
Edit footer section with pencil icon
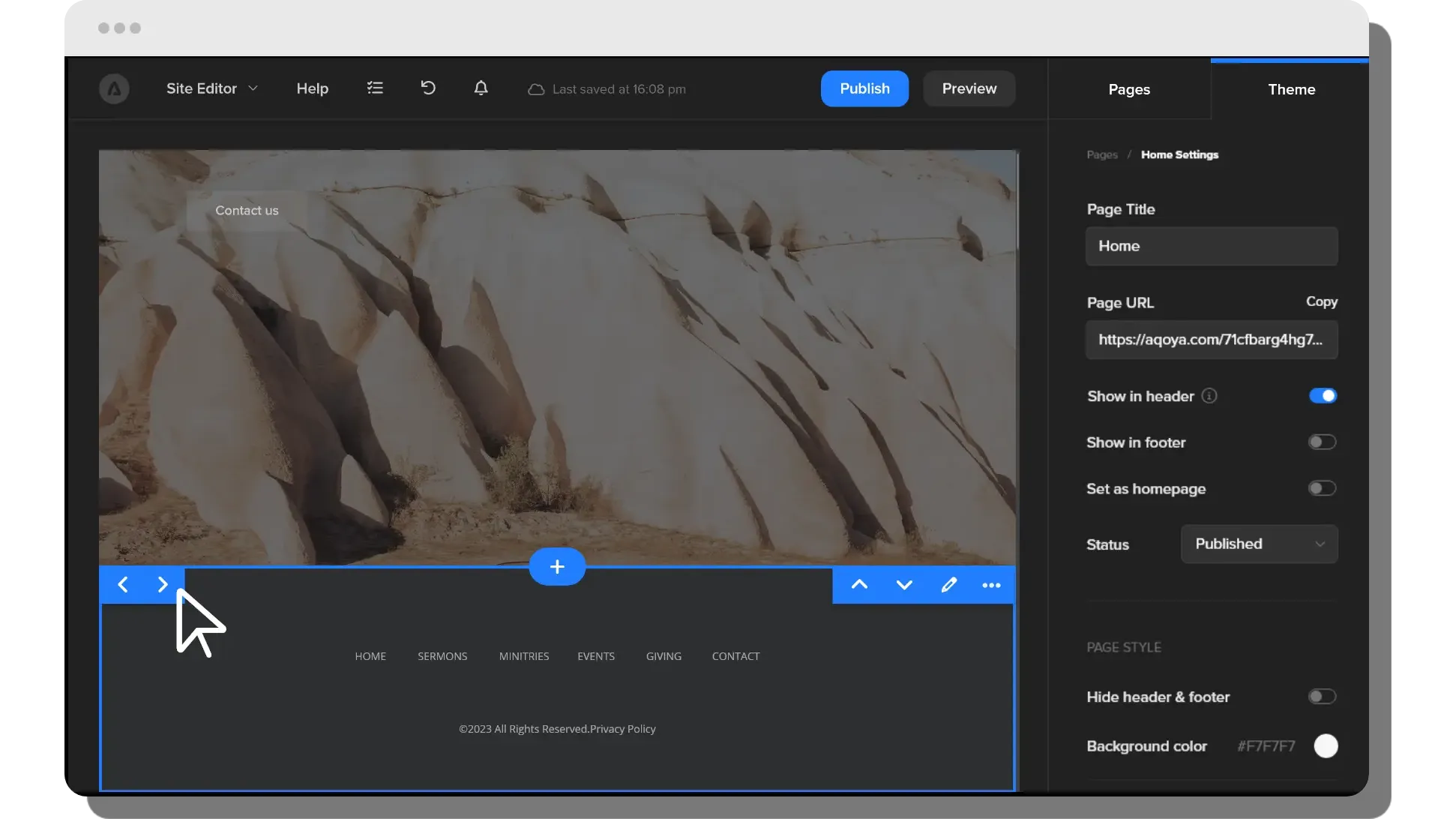[x=948, y=585]
